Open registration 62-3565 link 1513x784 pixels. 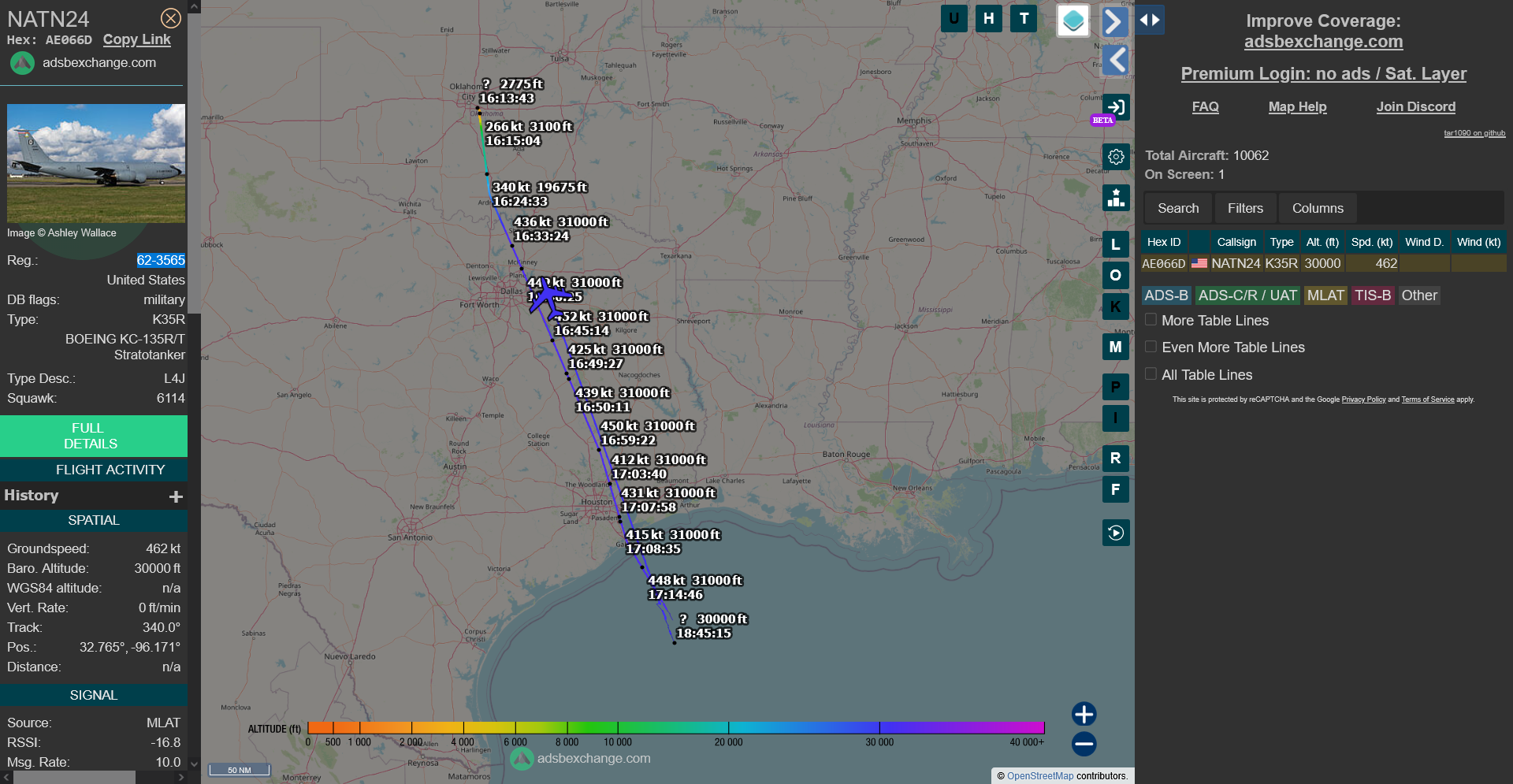point(161,260)
